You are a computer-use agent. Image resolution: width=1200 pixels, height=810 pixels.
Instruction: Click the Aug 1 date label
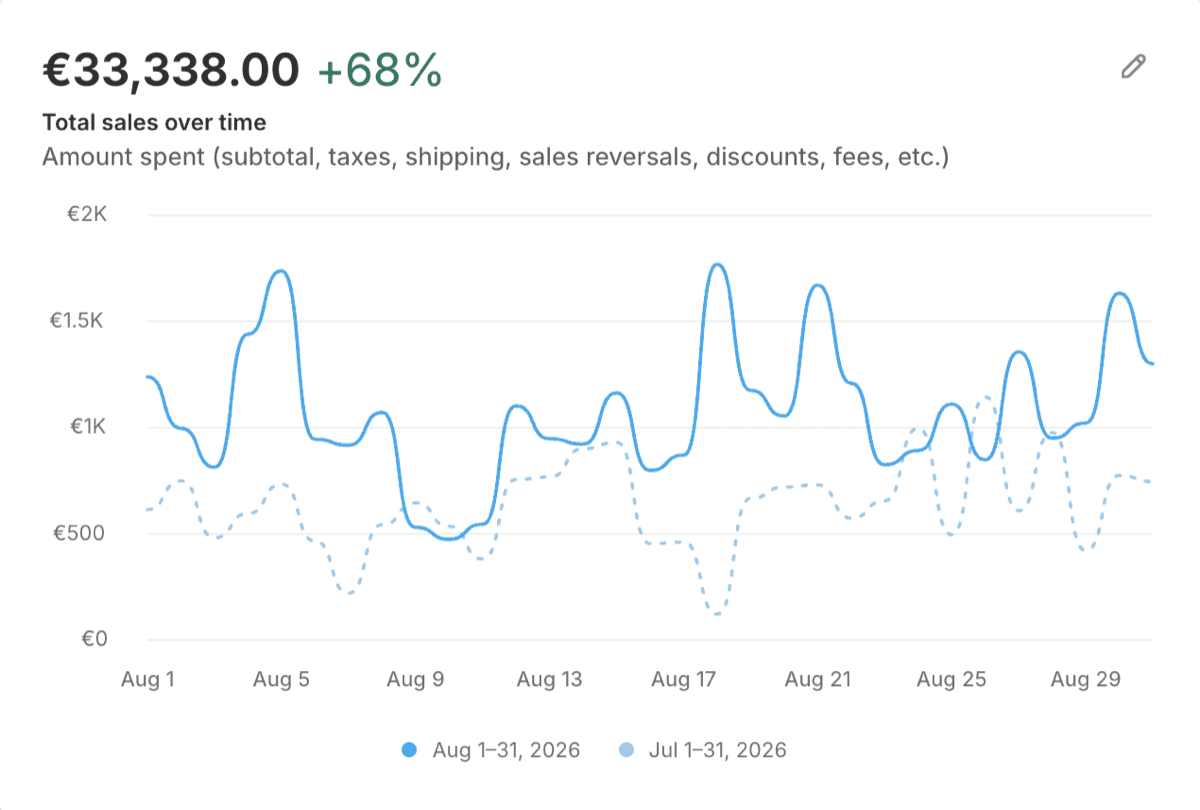point(147,680)
